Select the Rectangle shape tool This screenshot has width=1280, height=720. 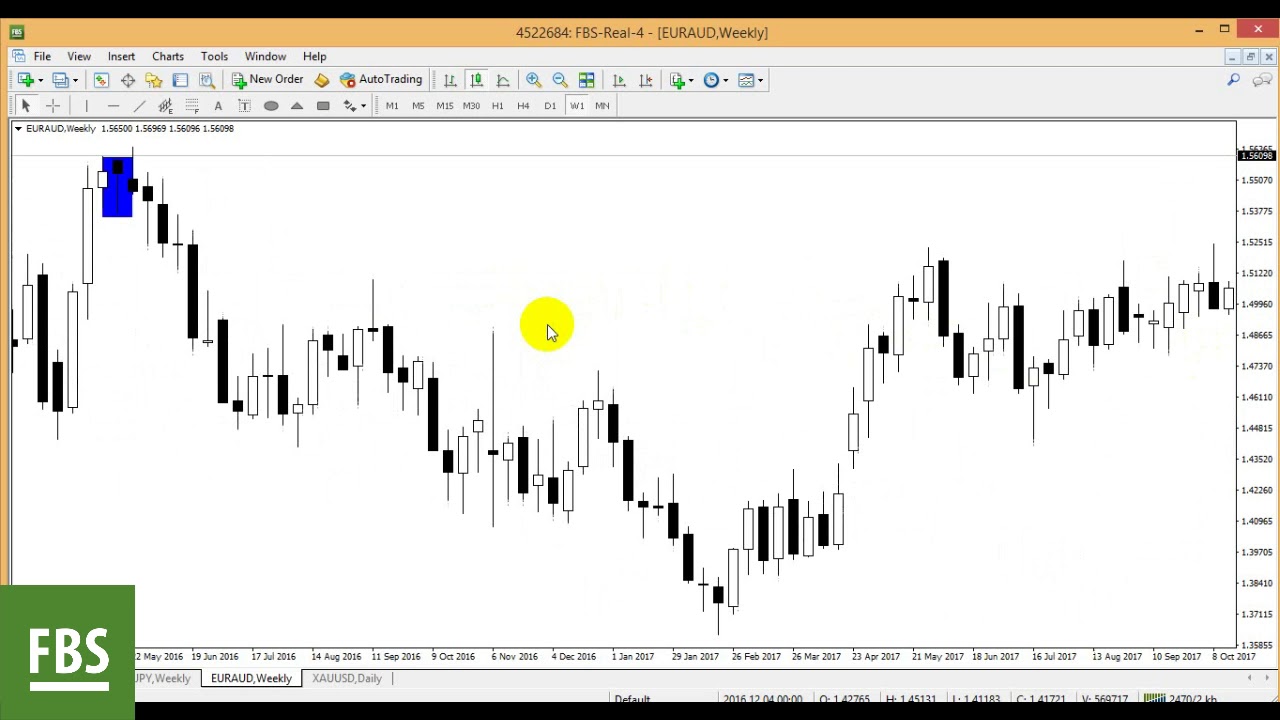pyautogui.click(x=323, y=106)
